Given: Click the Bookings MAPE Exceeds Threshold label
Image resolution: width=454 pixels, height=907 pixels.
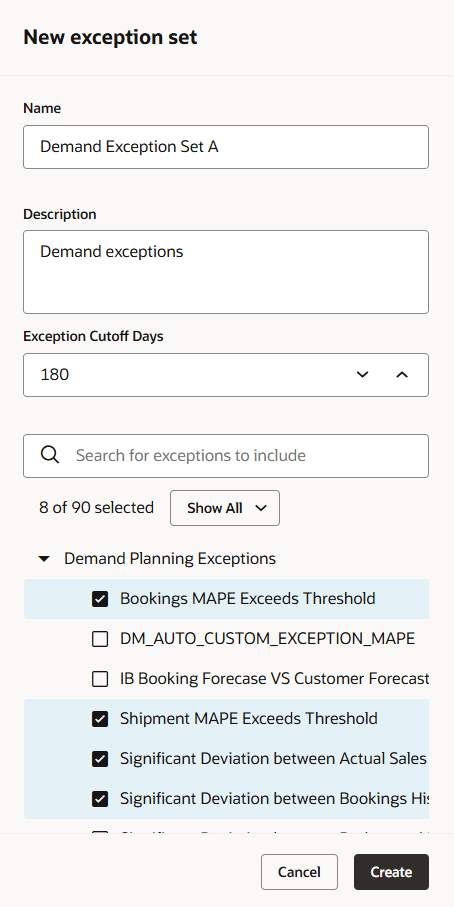Looking at the screenshot, I should tap(248, 598).
